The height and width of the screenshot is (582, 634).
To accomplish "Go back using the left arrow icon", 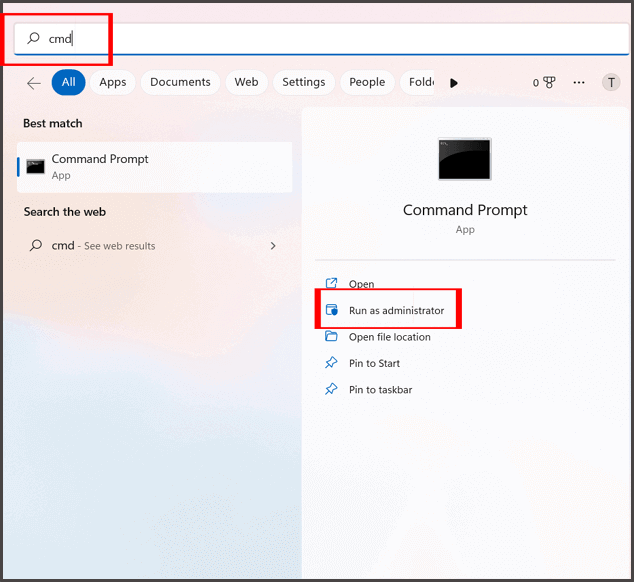I will [x=34, y=83].
